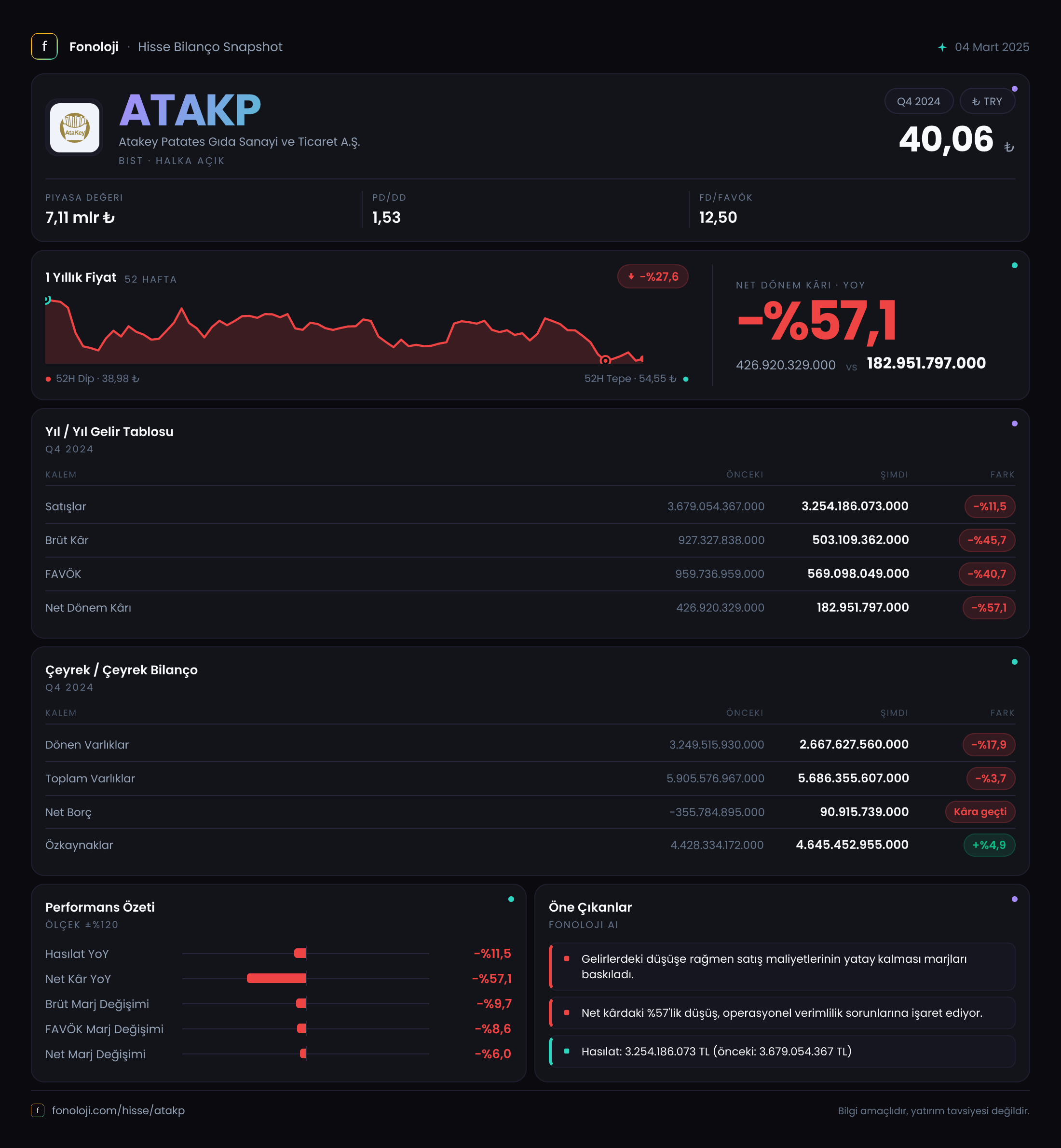Click the Net Borç previous value -355.784.895.000

717,812
